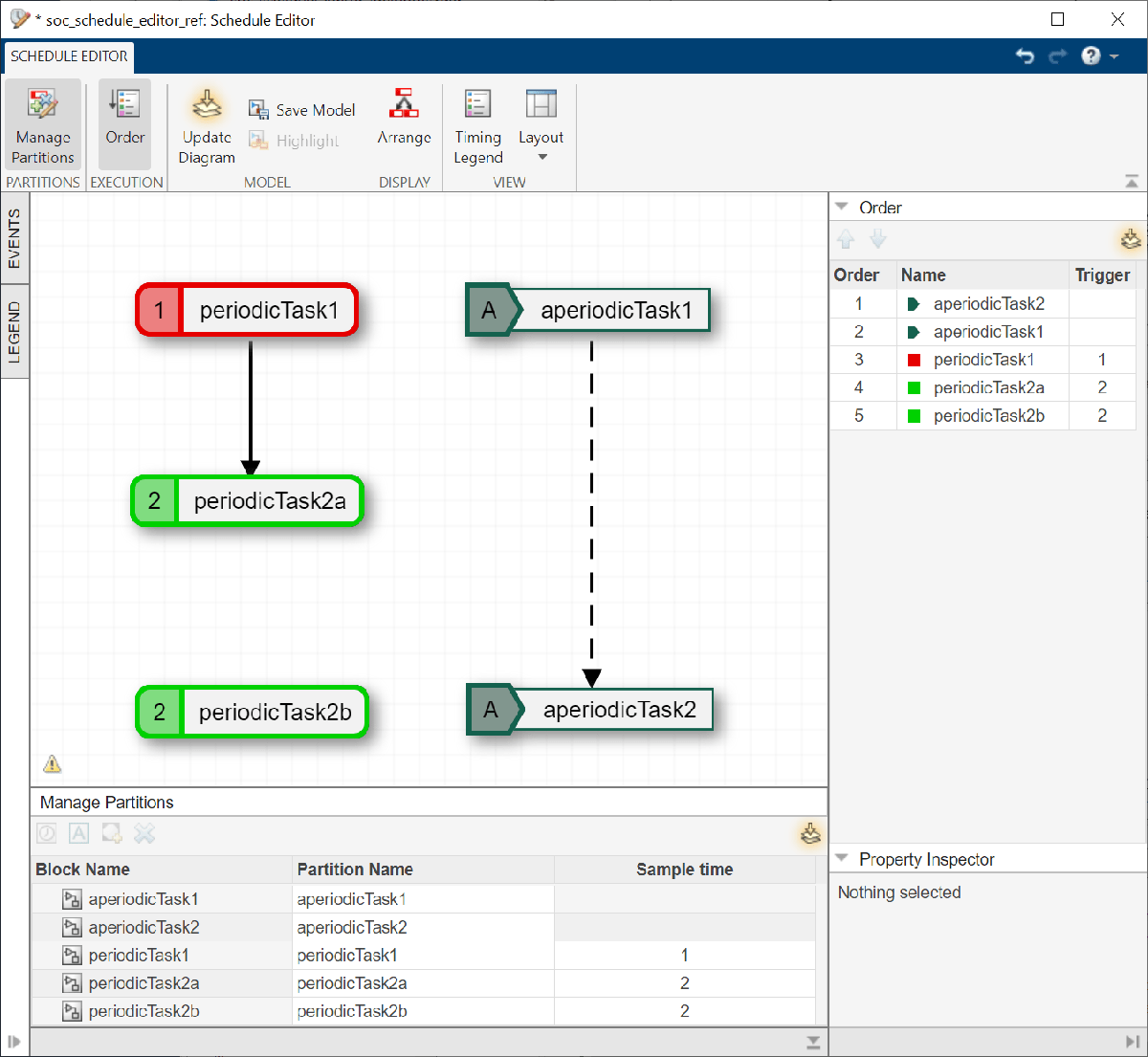This screenshot has width=1148, height=1057.
Task: Click the warning indicator below the diagram
Action: [x=52, y=763]
